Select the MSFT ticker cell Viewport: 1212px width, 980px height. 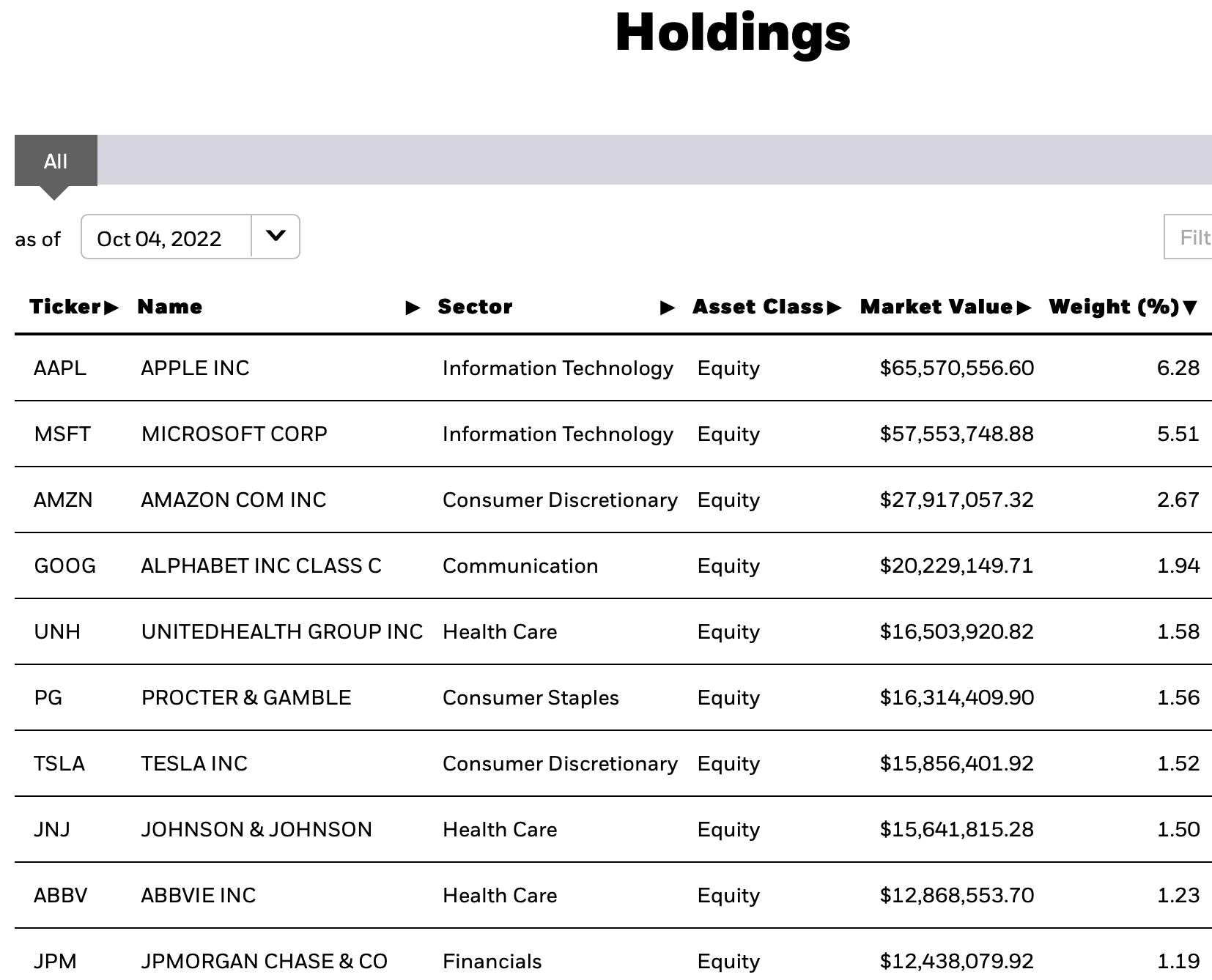click(x=62, y=434)
